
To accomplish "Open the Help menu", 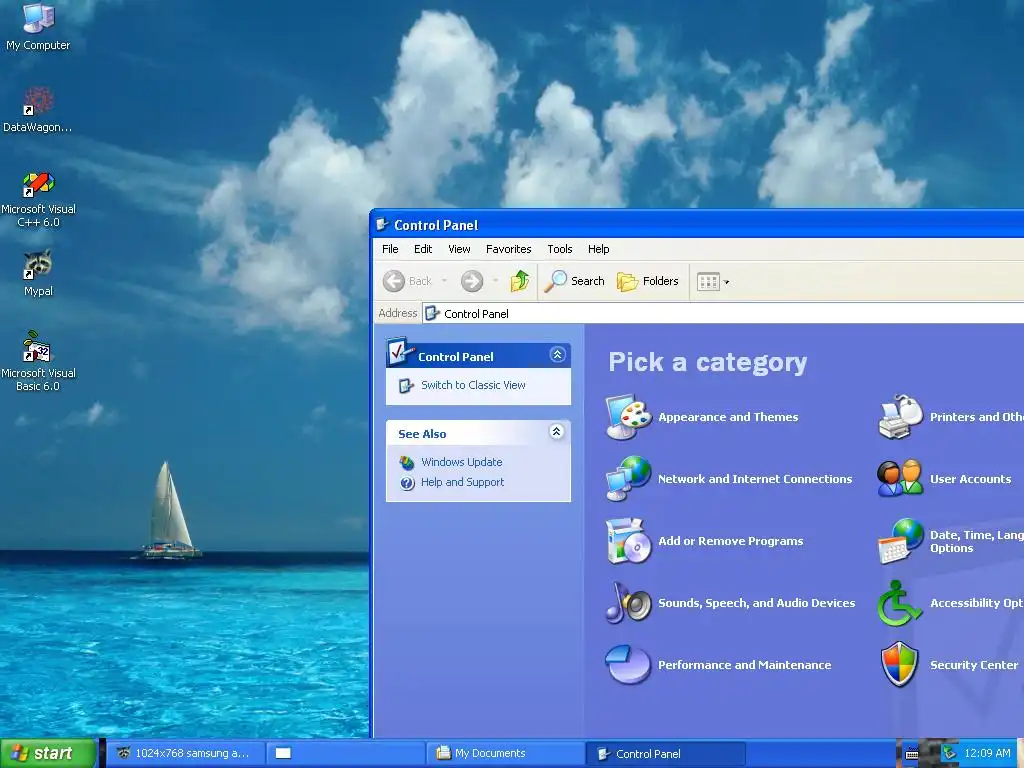I will 598,249.
